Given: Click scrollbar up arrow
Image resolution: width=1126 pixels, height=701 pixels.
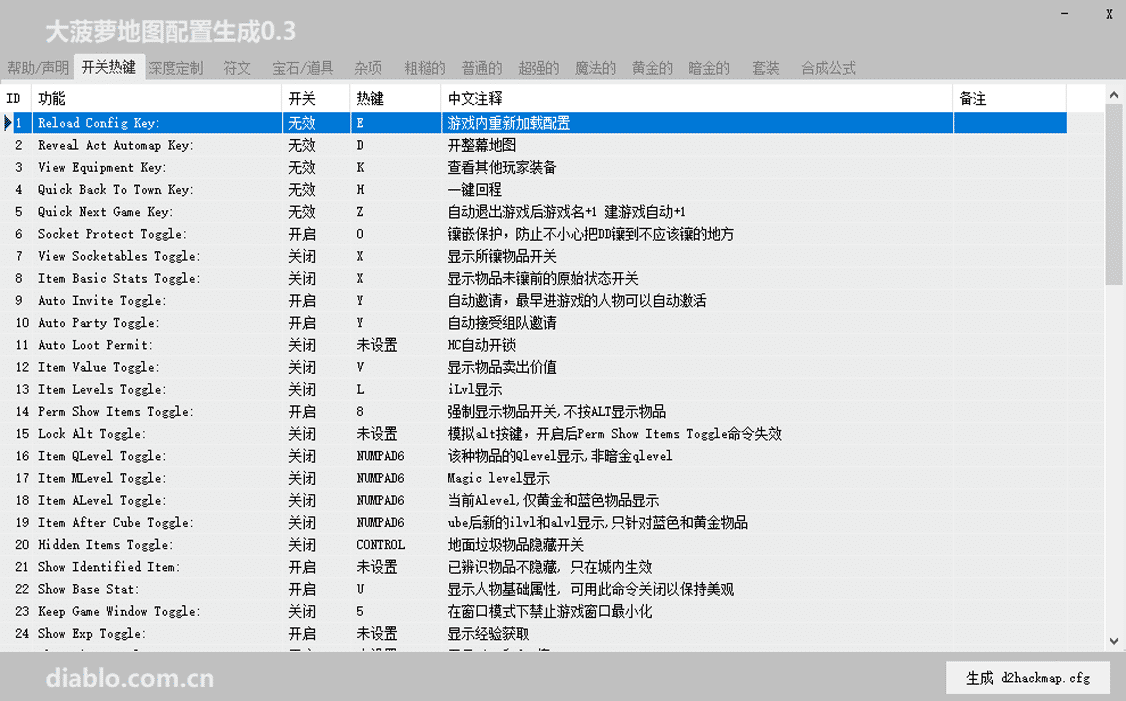Looking at the screenshot, I should click(x=1114, y=95).
